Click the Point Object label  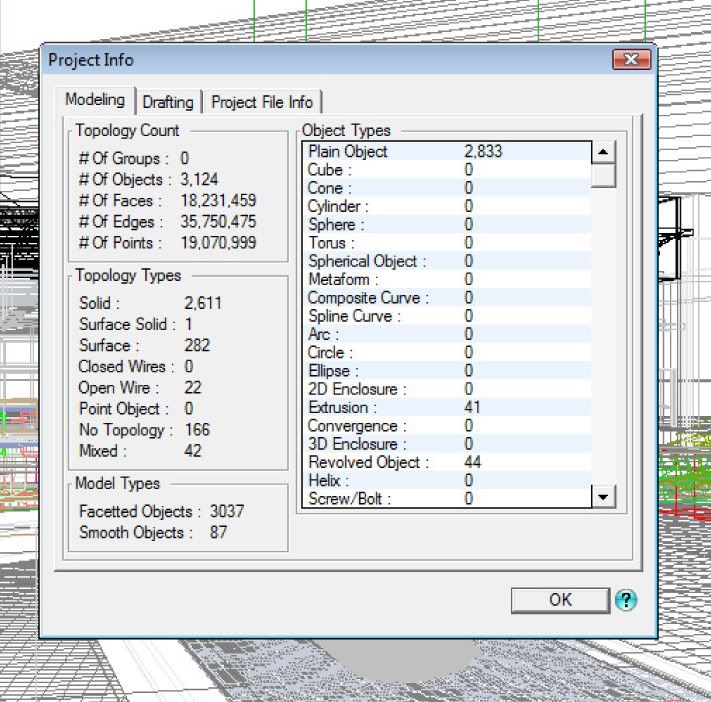pyautogui.click(x=123, y=409)
